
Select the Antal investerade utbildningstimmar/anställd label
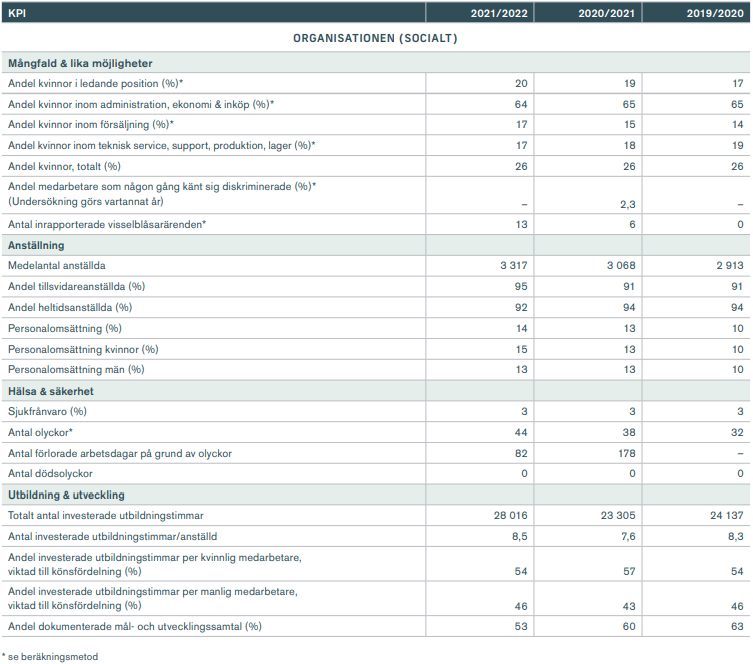coord(112,537)
